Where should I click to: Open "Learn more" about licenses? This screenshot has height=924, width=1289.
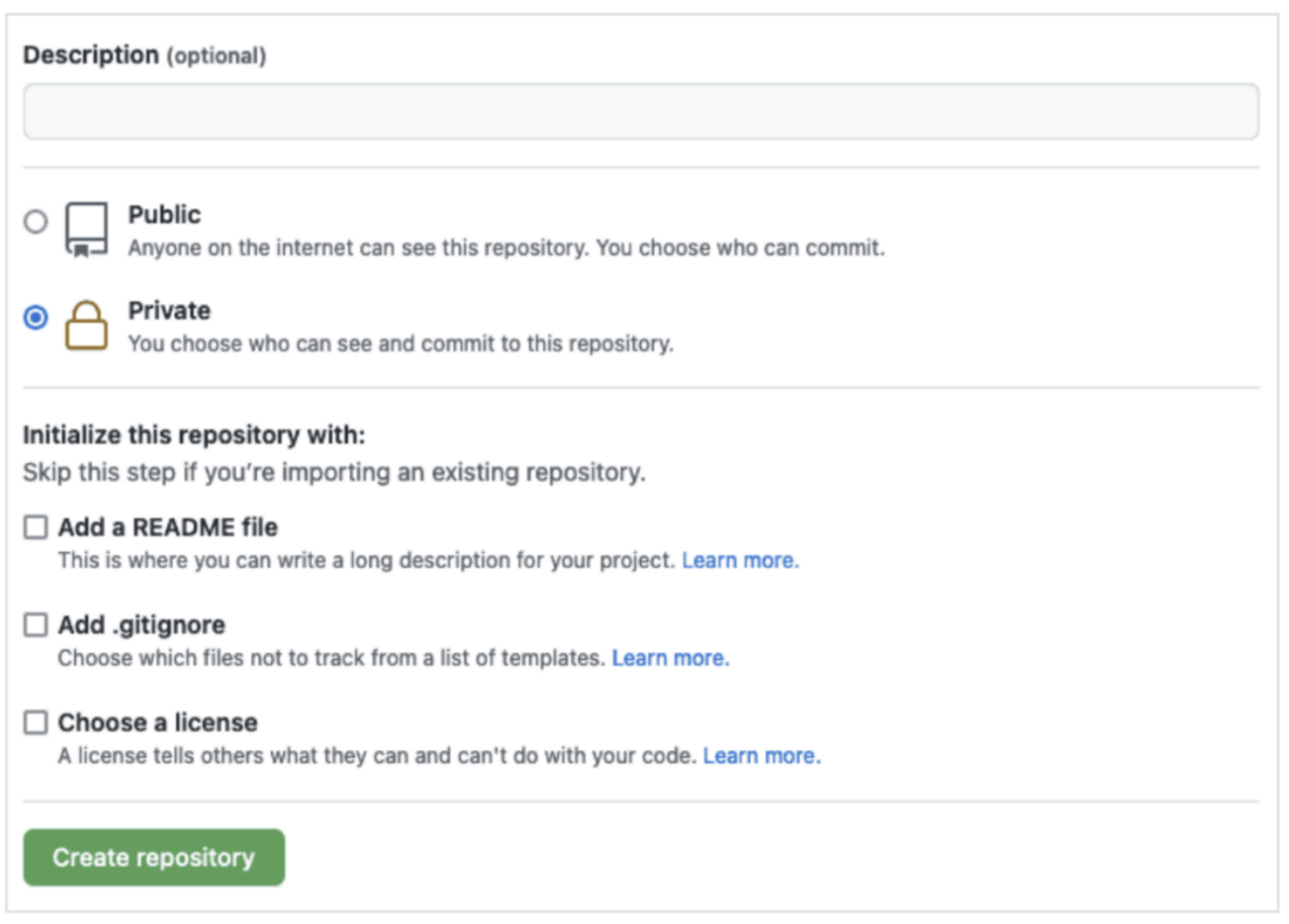pos(760,756)
